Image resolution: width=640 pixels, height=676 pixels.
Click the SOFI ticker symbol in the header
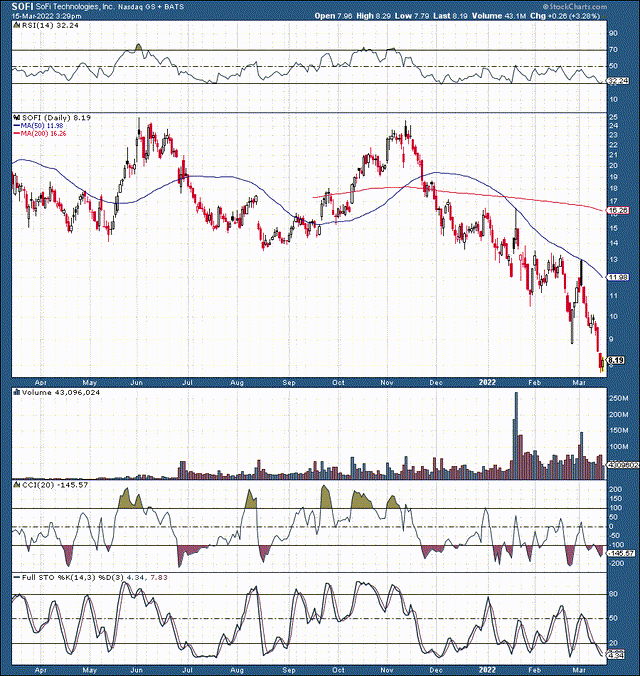pos(22,6)
